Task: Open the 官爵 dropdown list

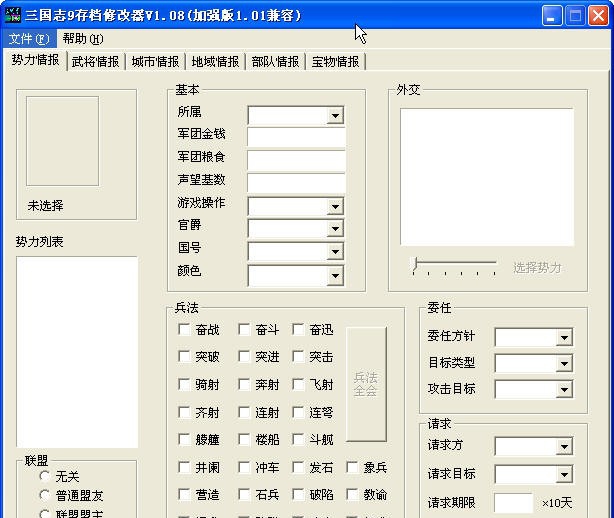Action: coord(335,228)
